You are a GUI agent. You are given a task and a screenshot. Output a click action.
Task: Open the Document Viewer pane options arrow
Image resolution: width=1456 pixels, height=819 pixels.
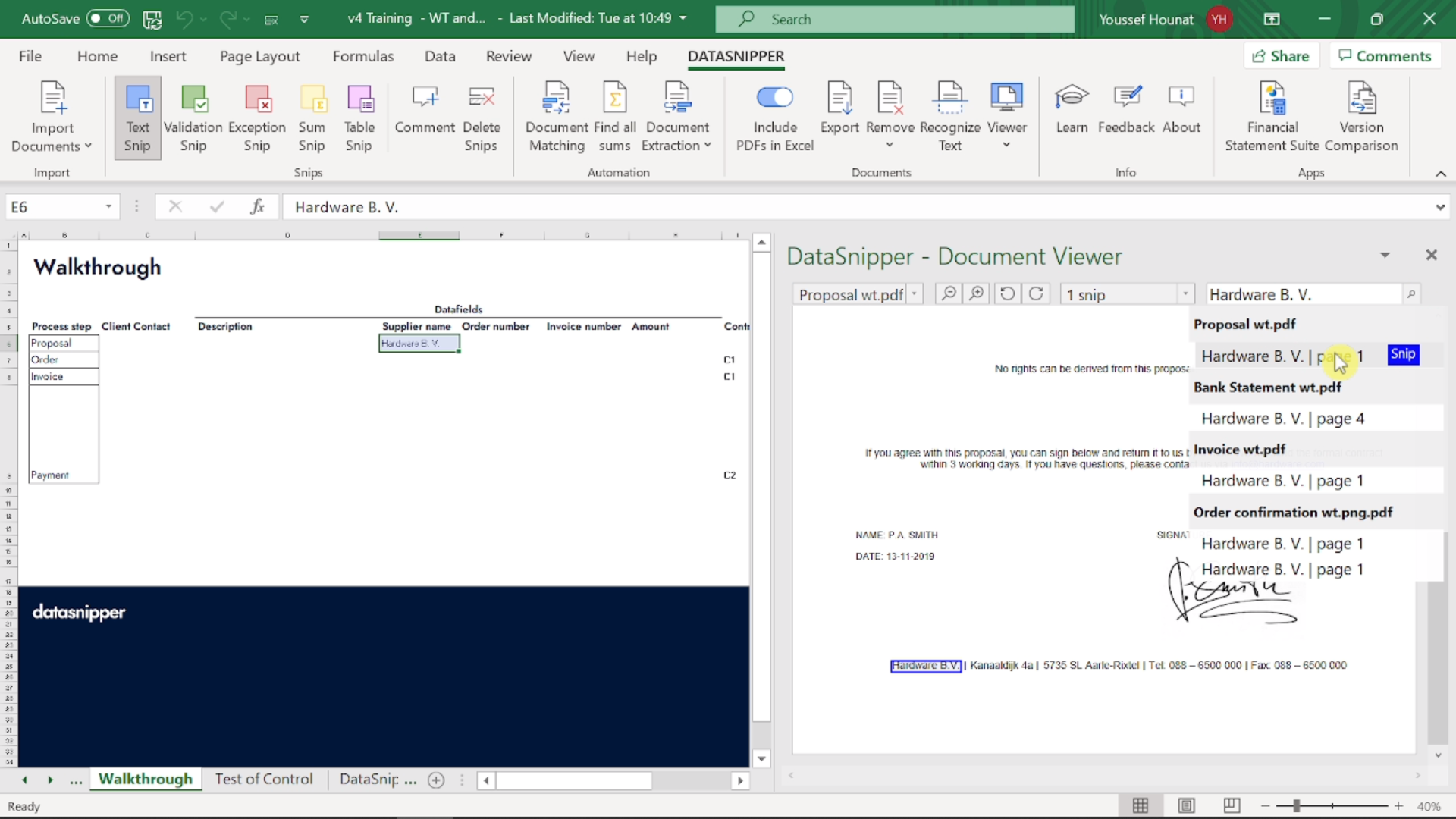(1385, 255)
